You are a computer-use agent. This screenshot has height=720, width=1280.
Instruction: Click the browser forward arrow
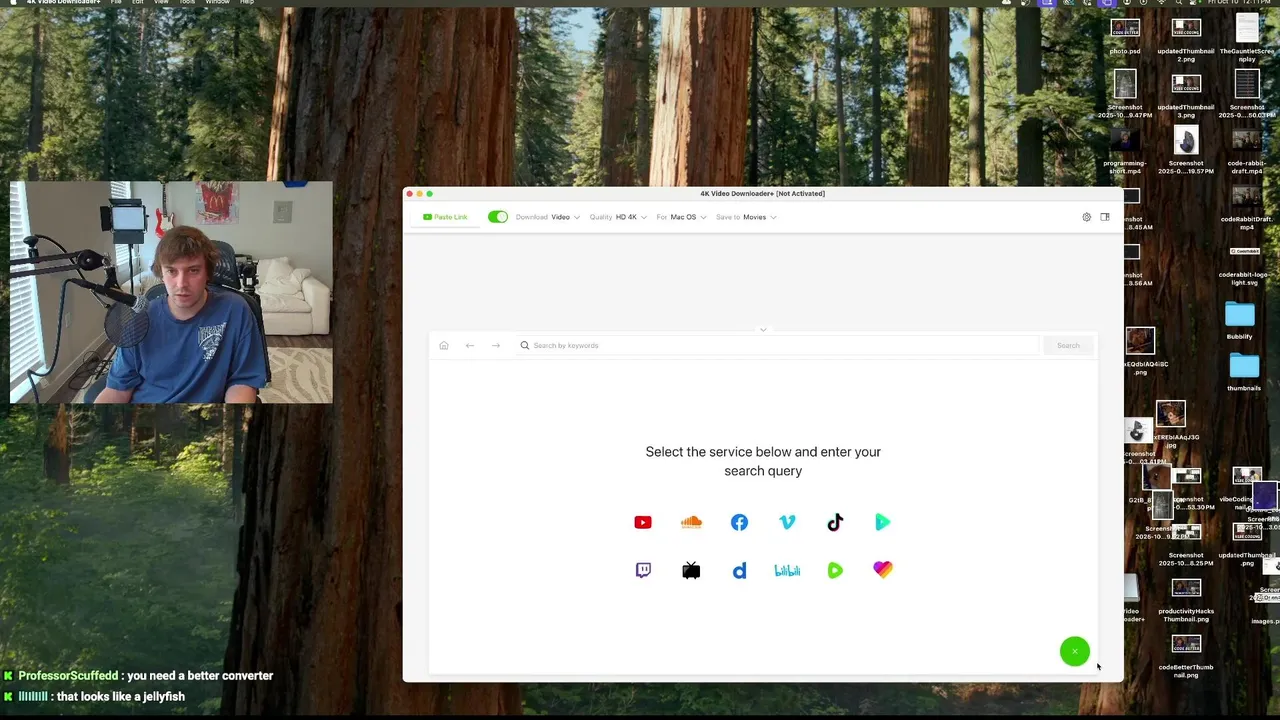pyautogui.click(x=496, y=345)
